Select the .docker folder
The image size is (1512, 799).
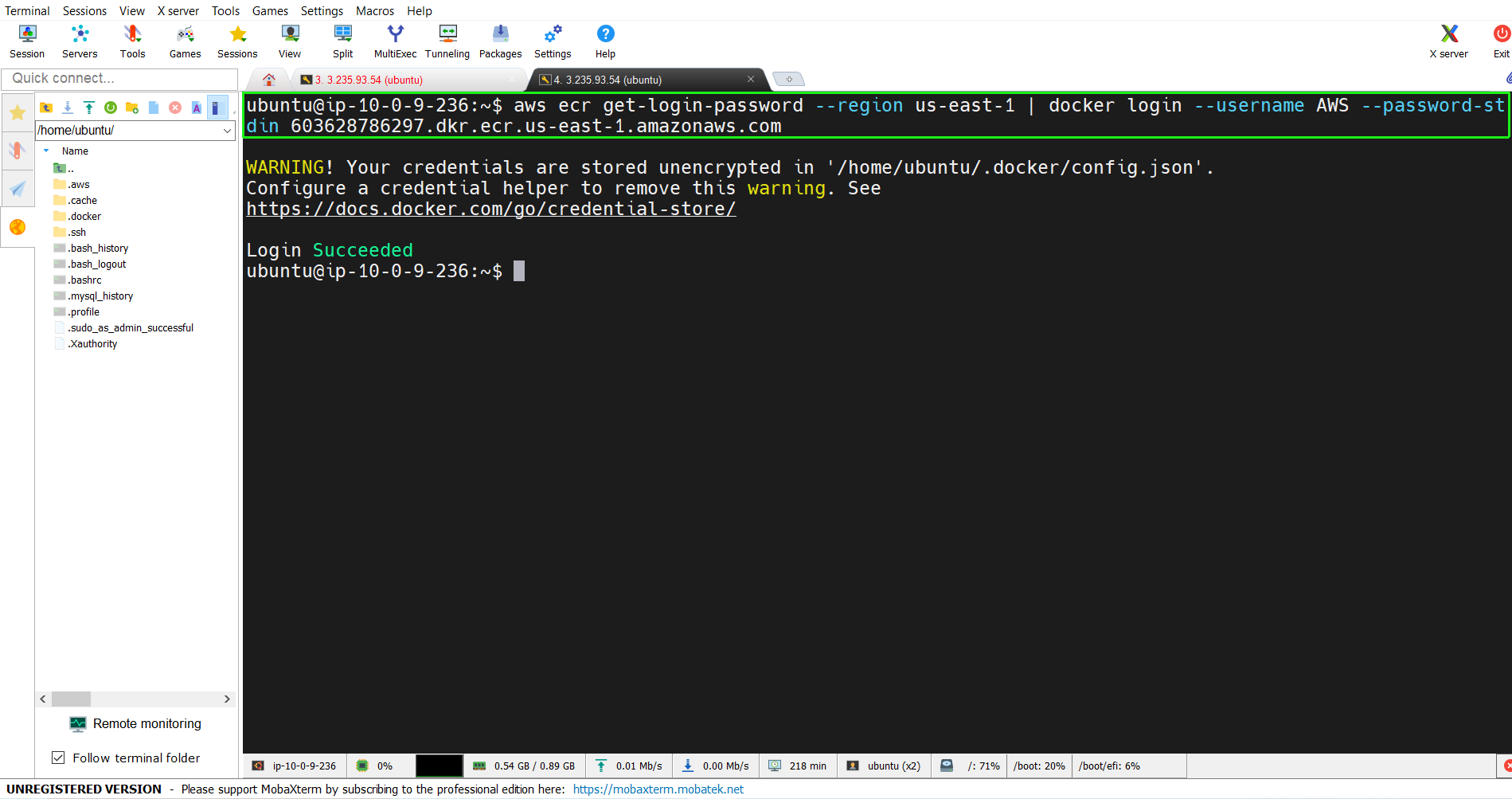tap(77, 216)
